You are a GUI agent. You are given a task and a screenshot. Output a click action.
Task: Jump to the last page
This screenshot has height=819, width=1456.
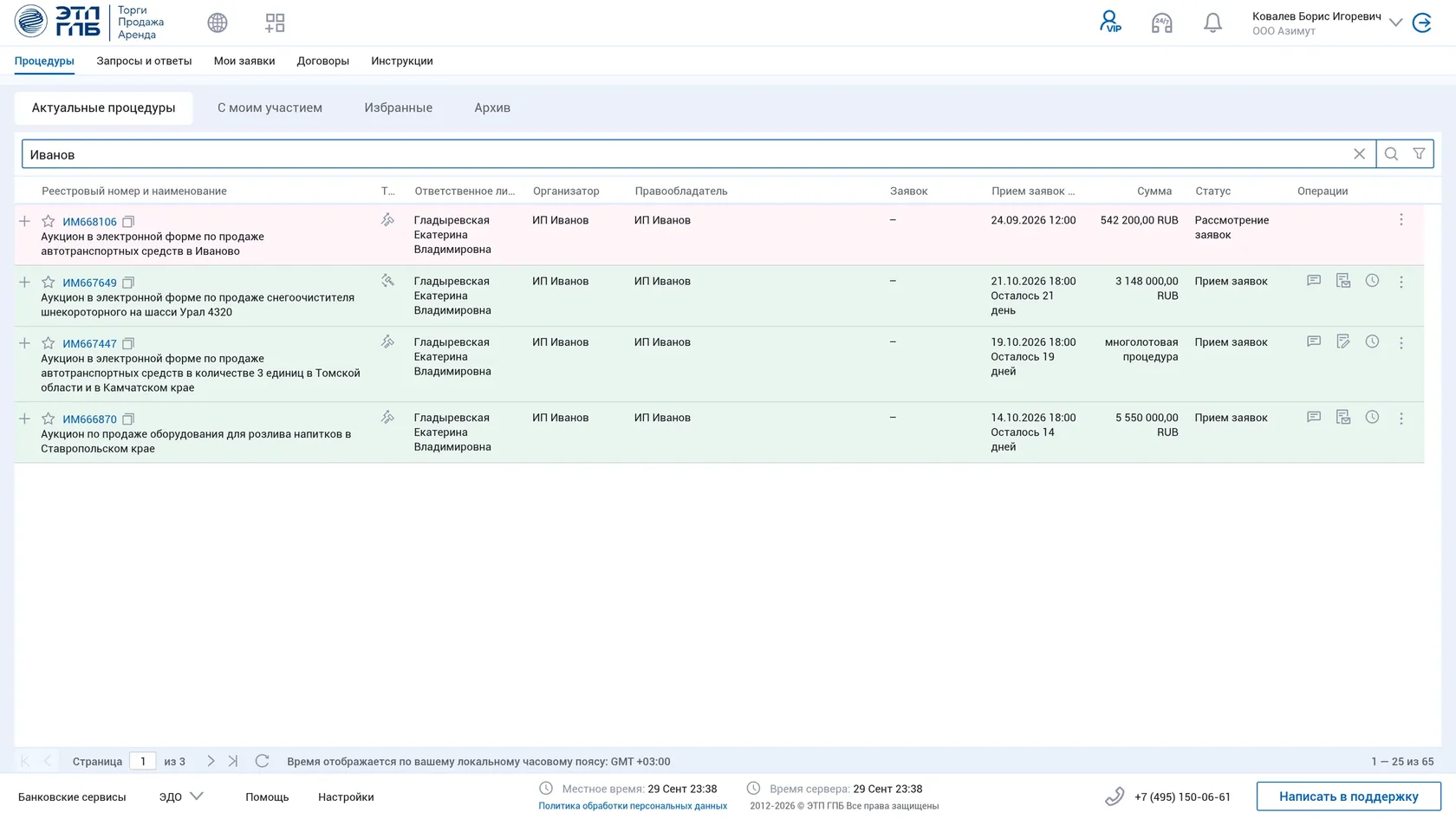point(233,761)
